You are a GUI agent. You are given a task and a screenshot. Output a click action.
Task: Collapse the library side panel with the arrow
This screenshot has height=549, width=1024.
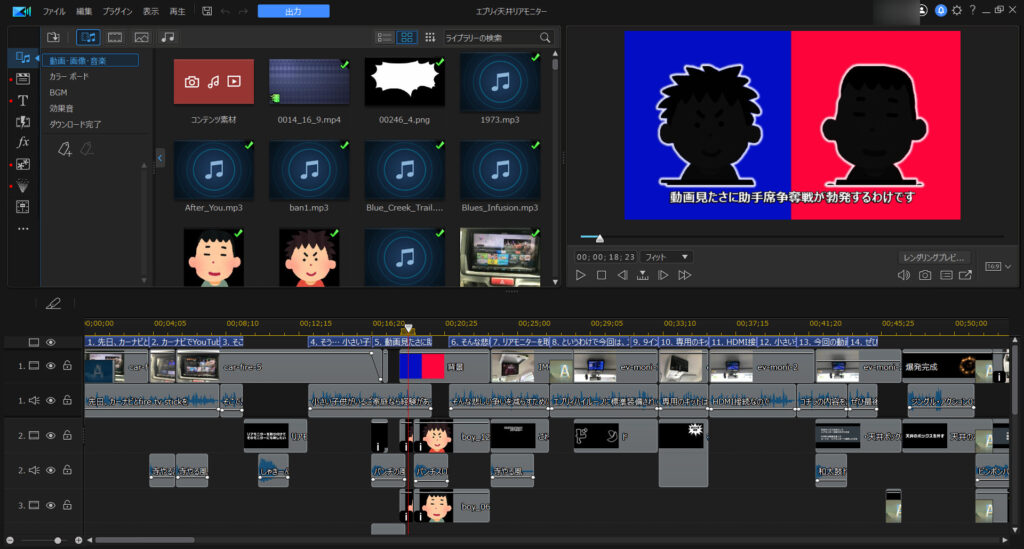click(160, 157)
